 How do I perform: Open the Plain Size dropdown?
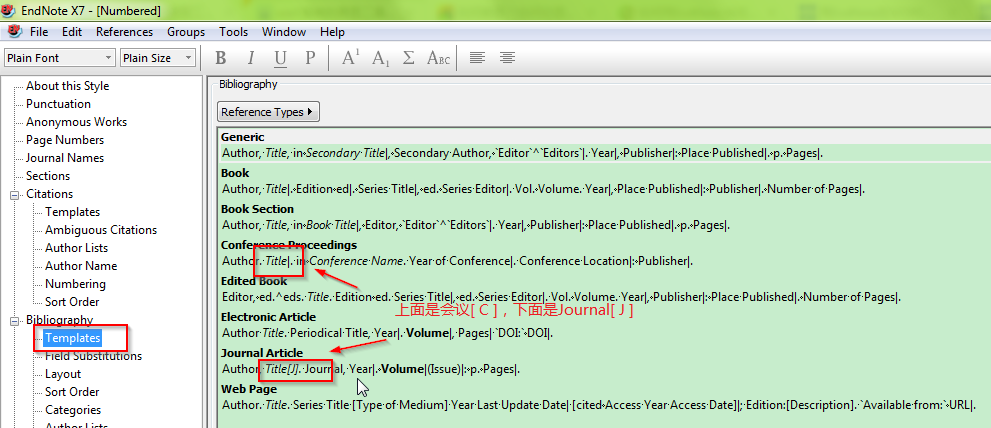157,58
